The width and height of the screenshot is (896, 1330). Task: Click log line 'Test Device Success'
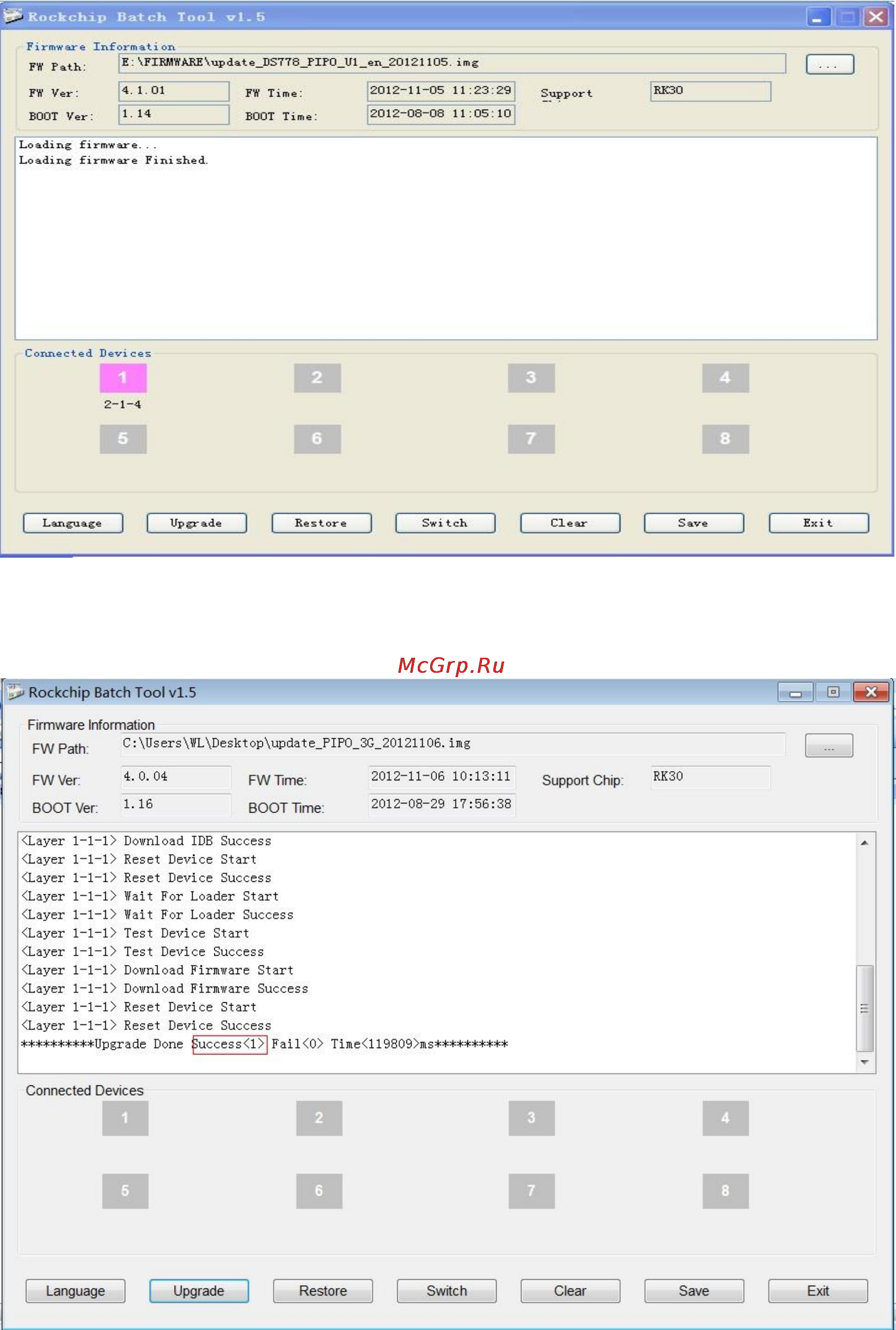(142, 951)
